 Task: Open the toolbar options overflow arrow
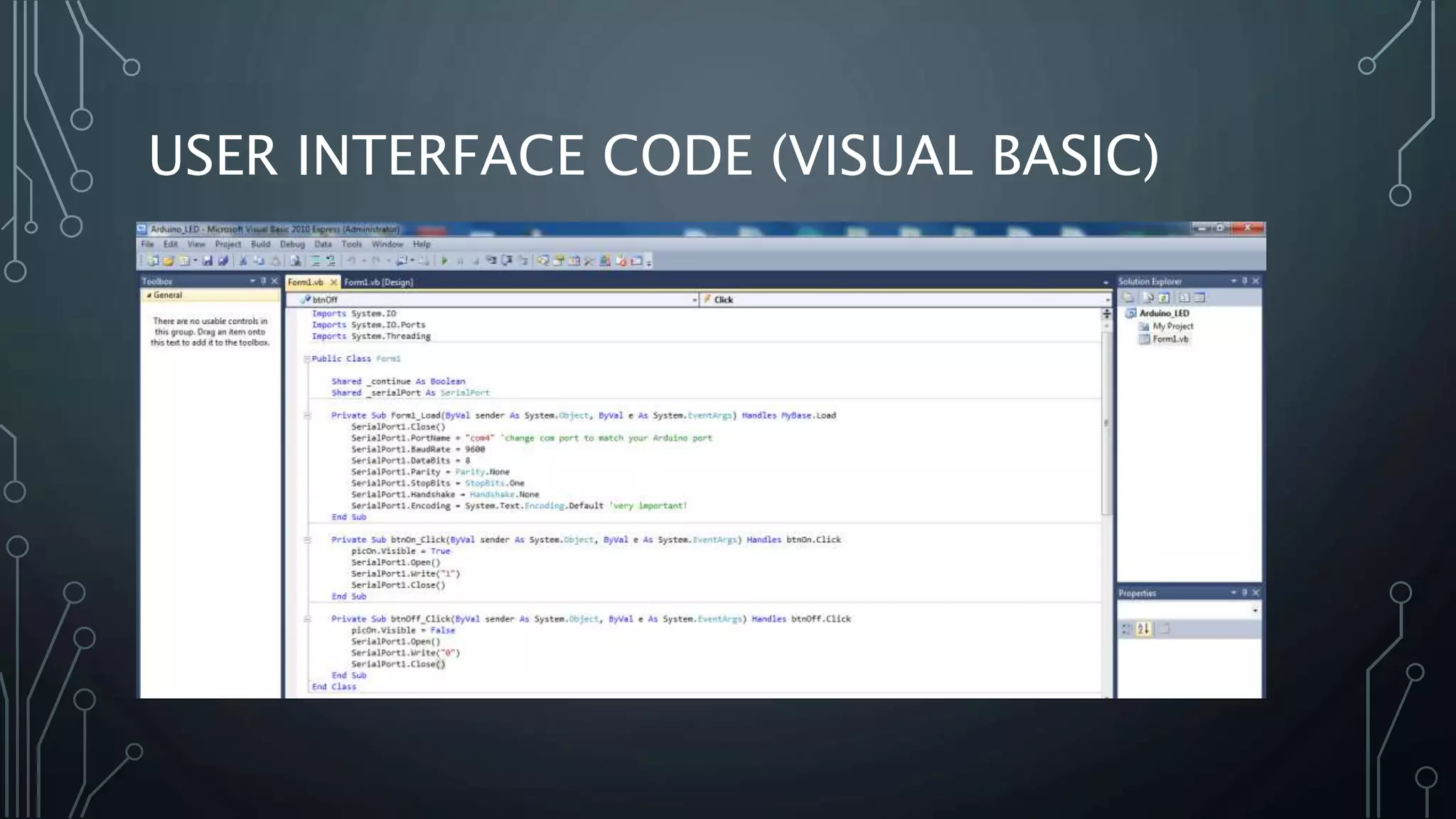pos(649,262)
